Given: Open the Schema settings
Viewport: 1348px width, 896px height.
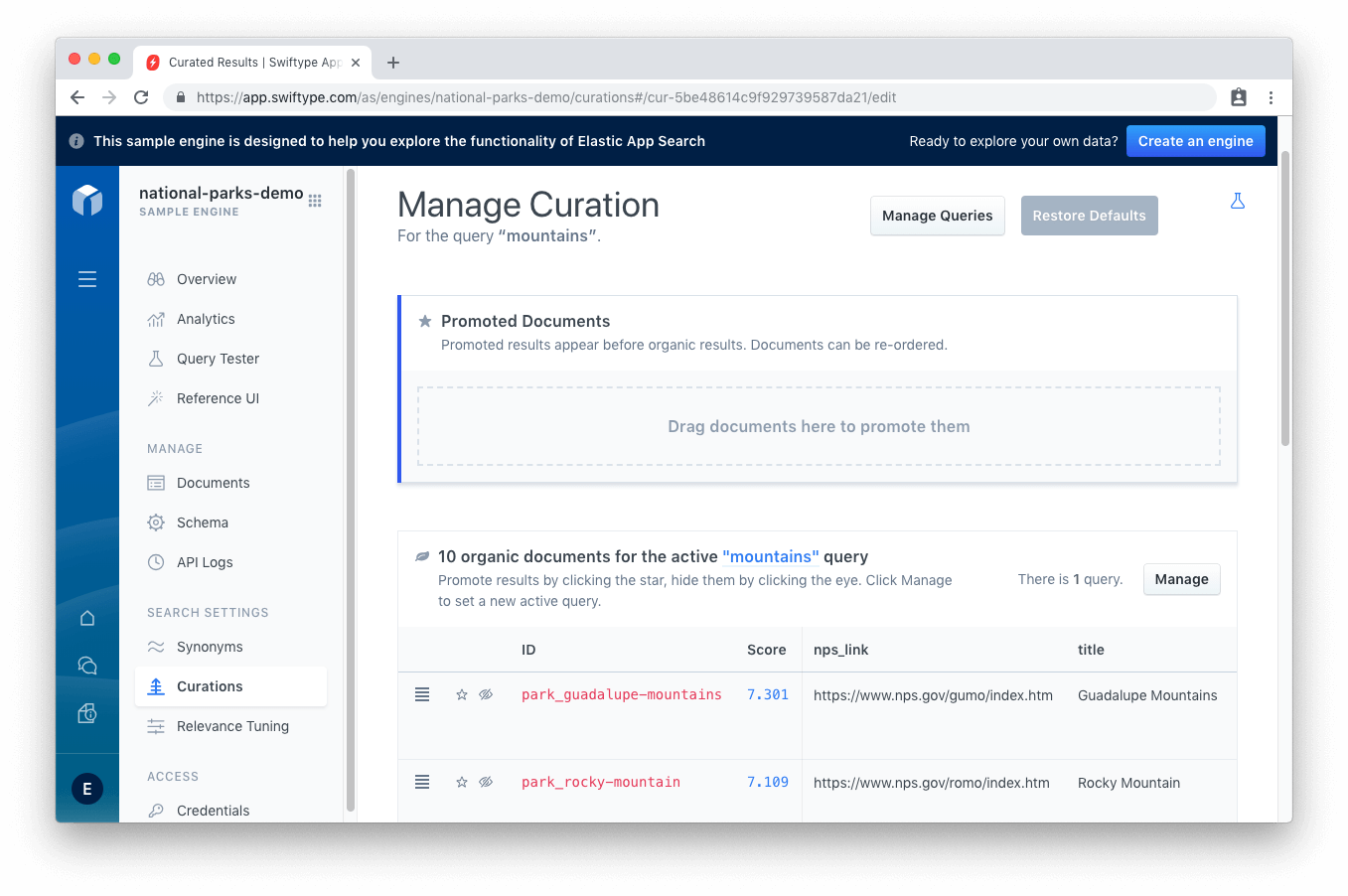Looking at the screenshot, I should tap(202, 522).
